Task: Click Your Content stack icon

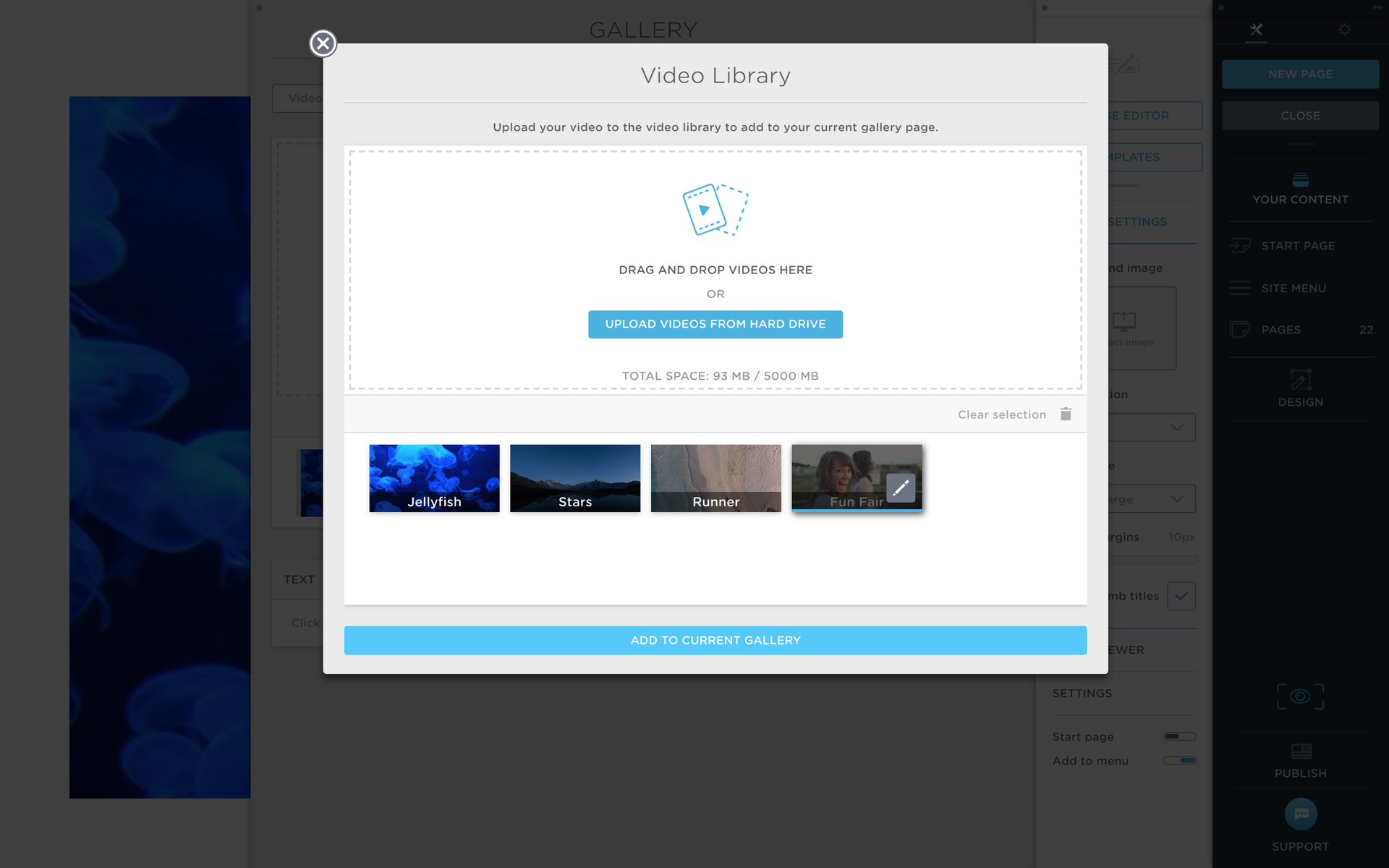Action: [x=1300, y=179]
